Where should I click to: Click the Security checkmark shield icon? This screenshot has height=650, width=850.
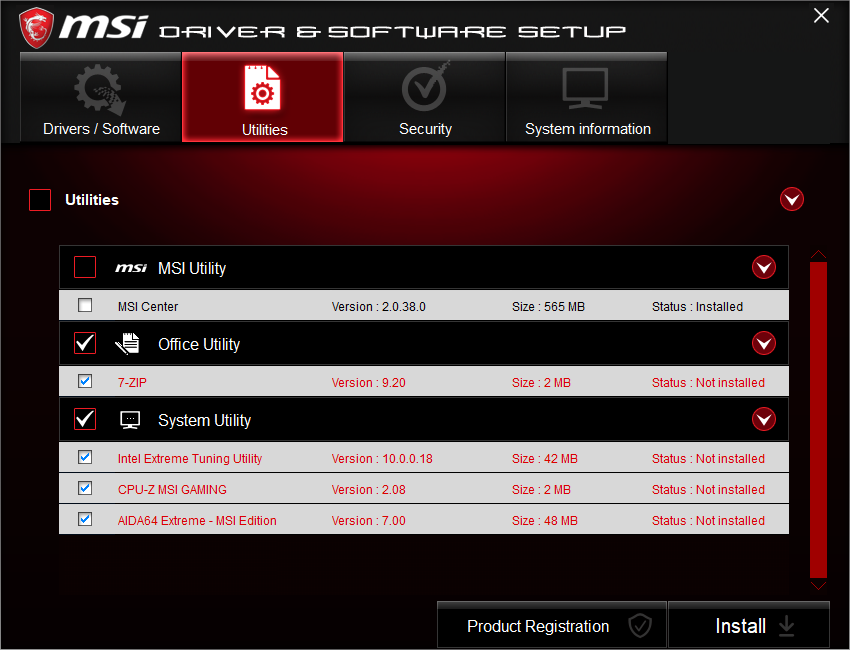[x=425, y=88]
